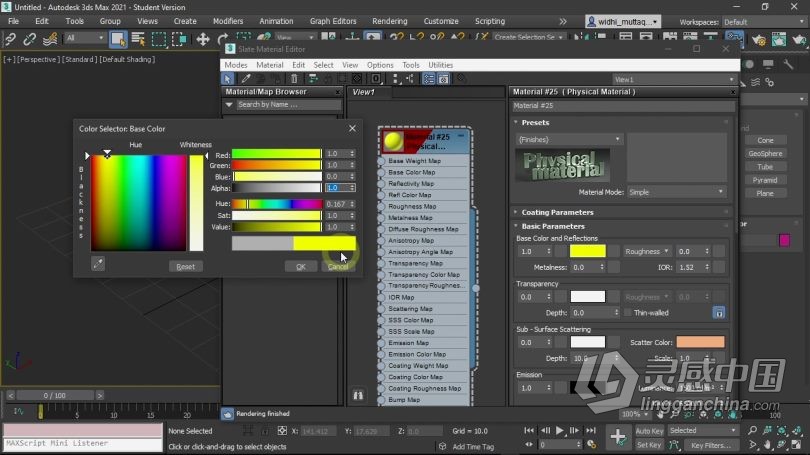Toggle the Material/Map Browser panel icon

(x=429, y=79)
